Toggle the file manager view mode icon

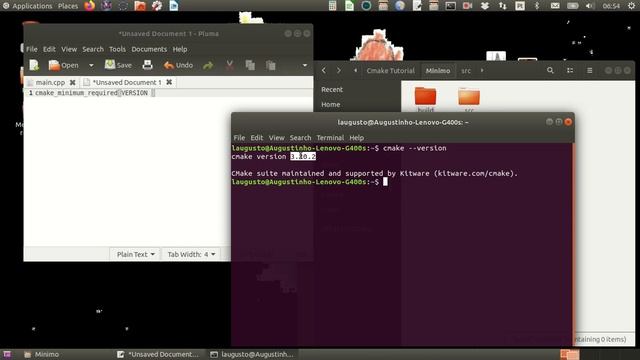(x=570, y=70)
